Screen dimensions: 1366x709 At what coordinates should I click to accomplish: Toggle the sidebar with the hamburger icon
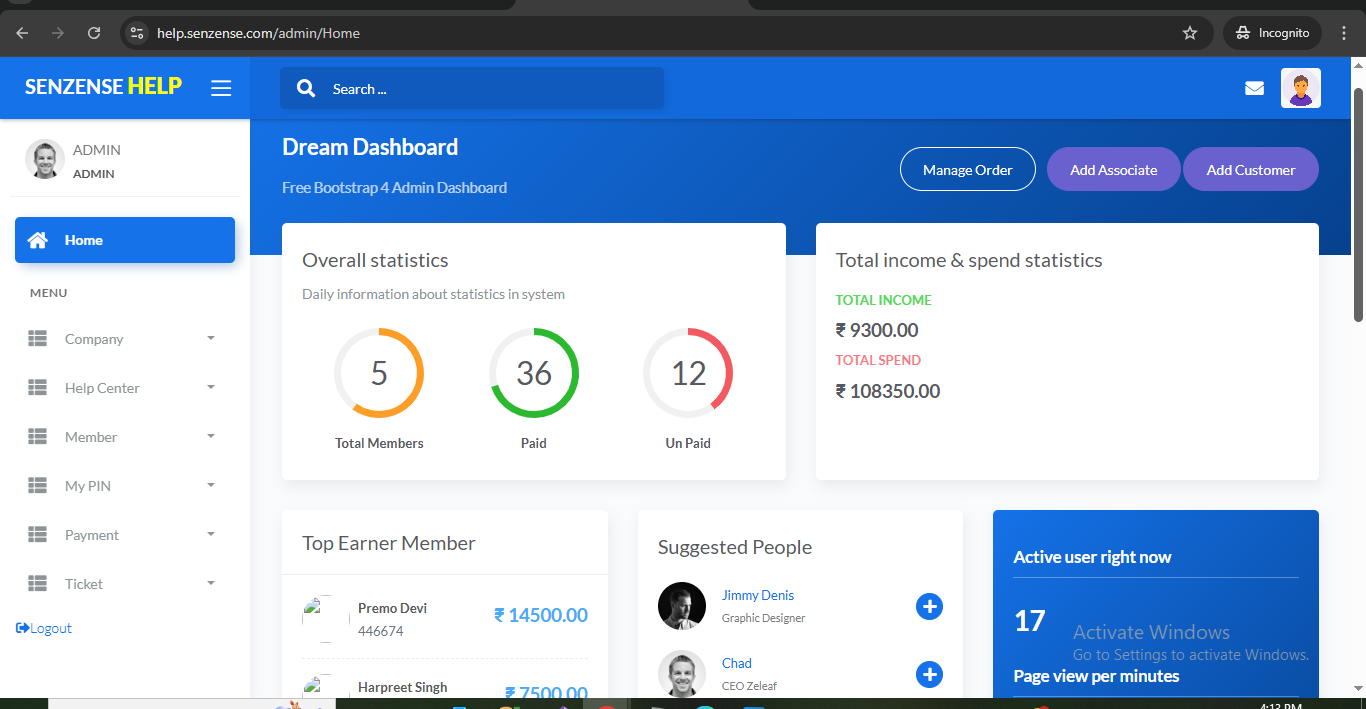tap(221, 88)
